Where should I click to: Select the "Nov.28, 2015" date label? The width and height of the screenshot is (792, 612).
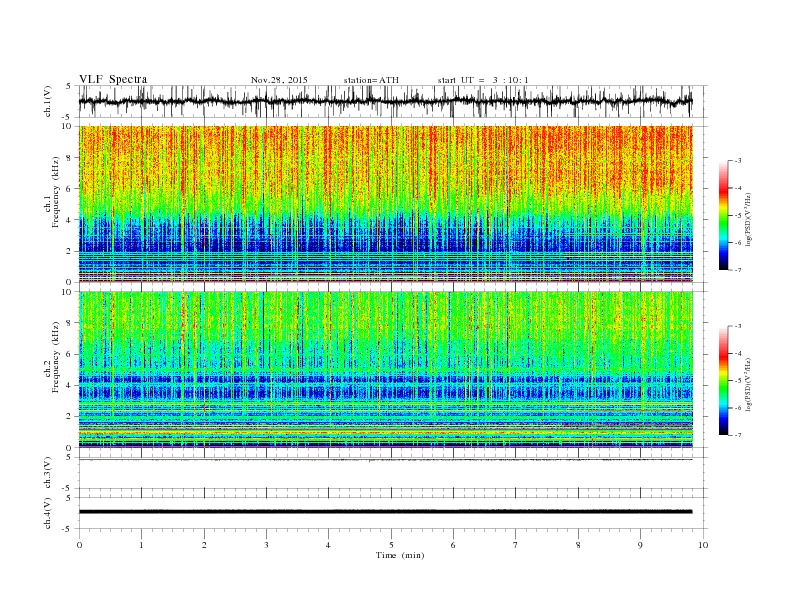click(x=279, y=80)
